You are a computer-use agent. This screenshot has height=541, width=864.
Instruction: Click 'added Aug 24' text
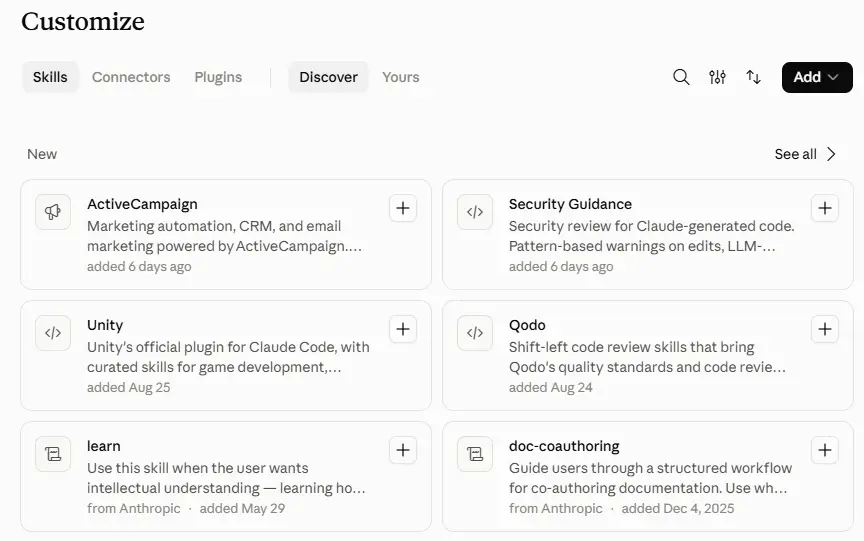click(550, 387)
